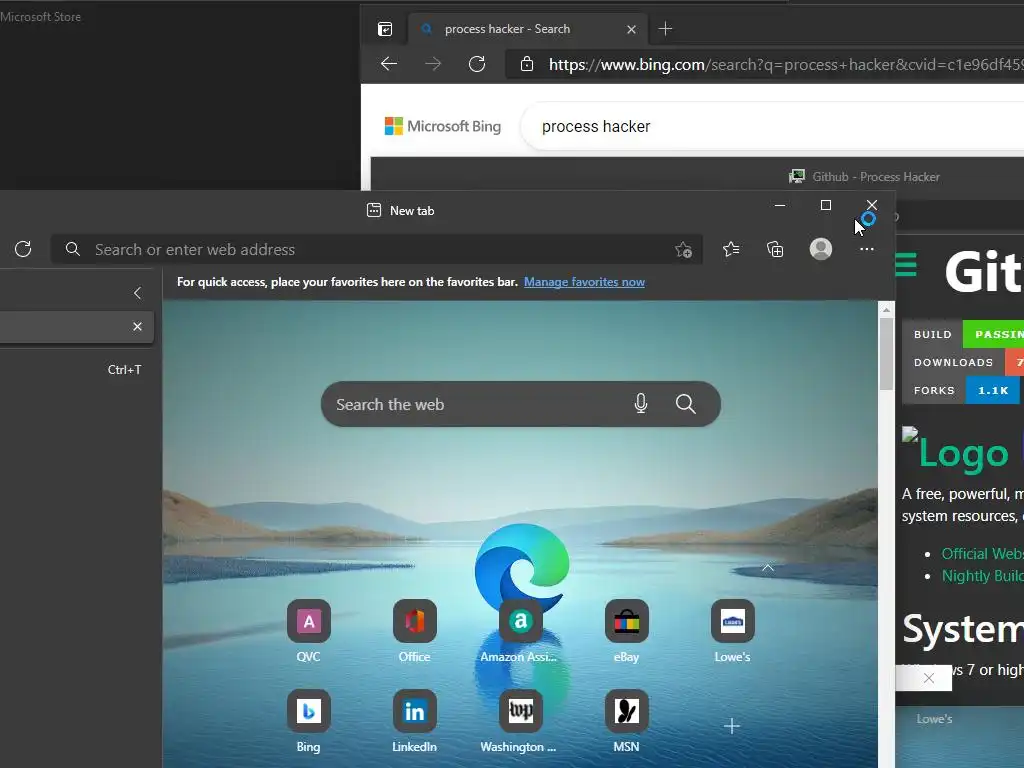Open the Favorites list icon

(x=731, y=249)
